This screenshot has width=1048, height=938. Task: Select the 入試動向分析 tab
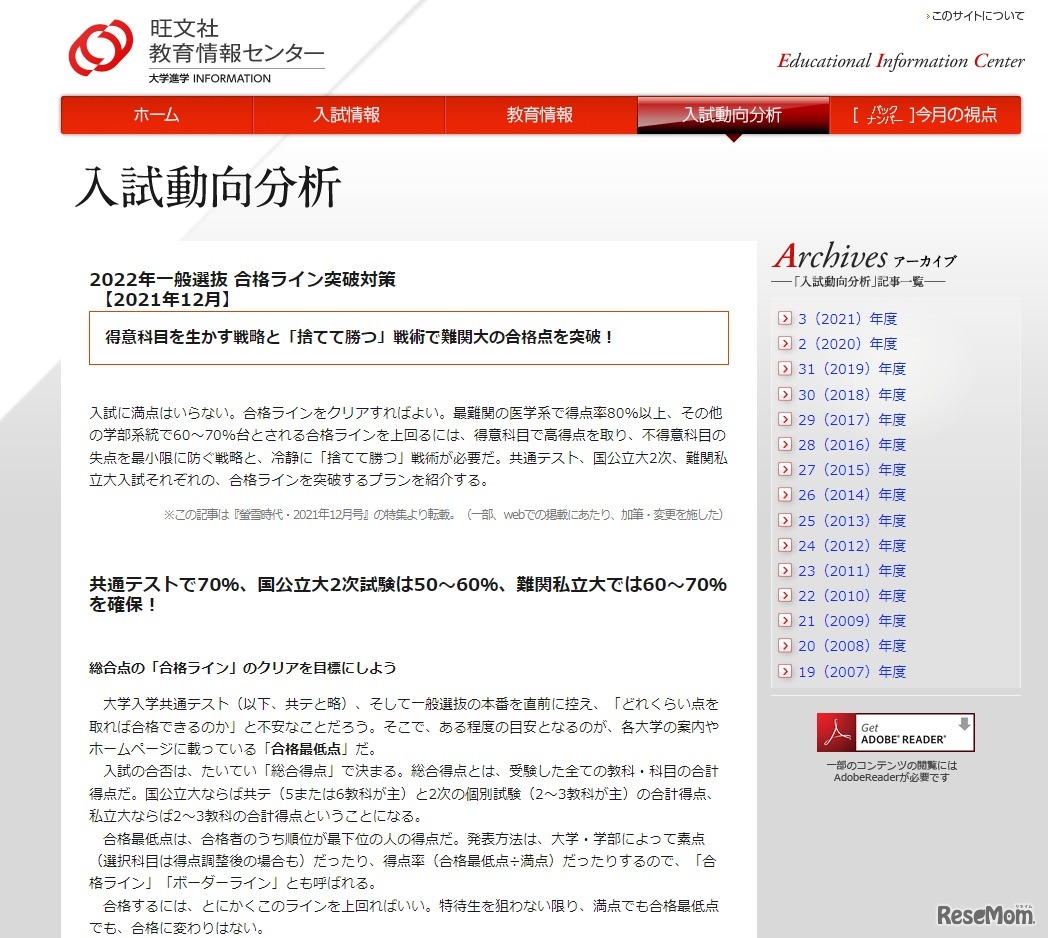732,115
